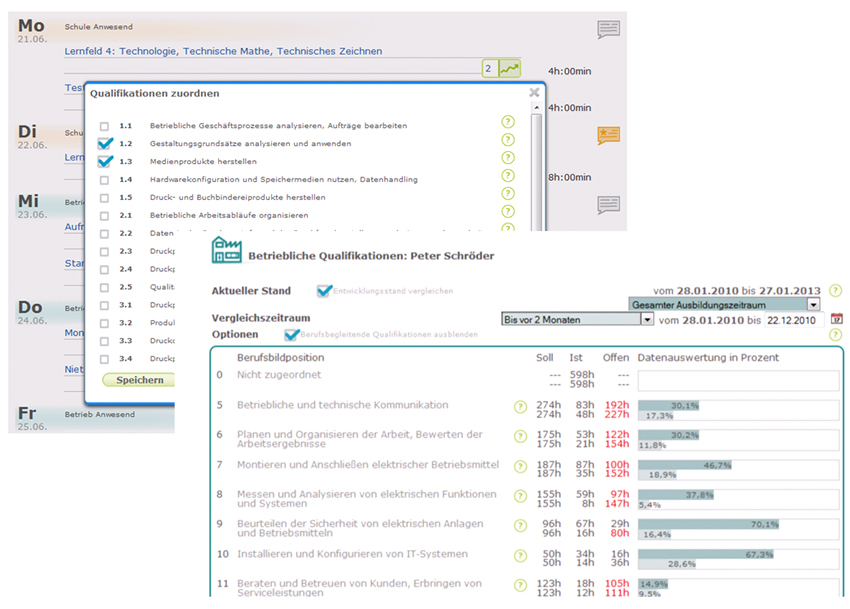Click 'Medienprodukte herstellen' label in the dialog

pos(203,162)
